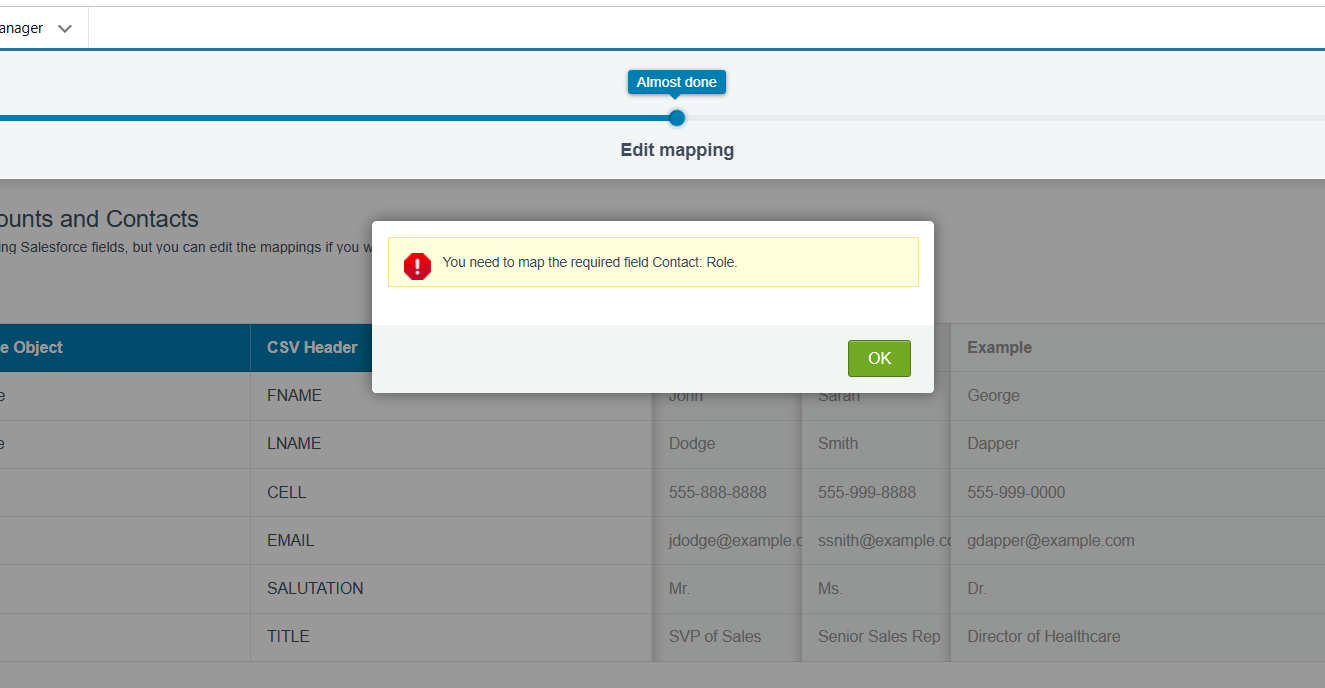This screenshot has width=1325, height=688.
Task: Click the Smith example value
Action: pos(838,443)
